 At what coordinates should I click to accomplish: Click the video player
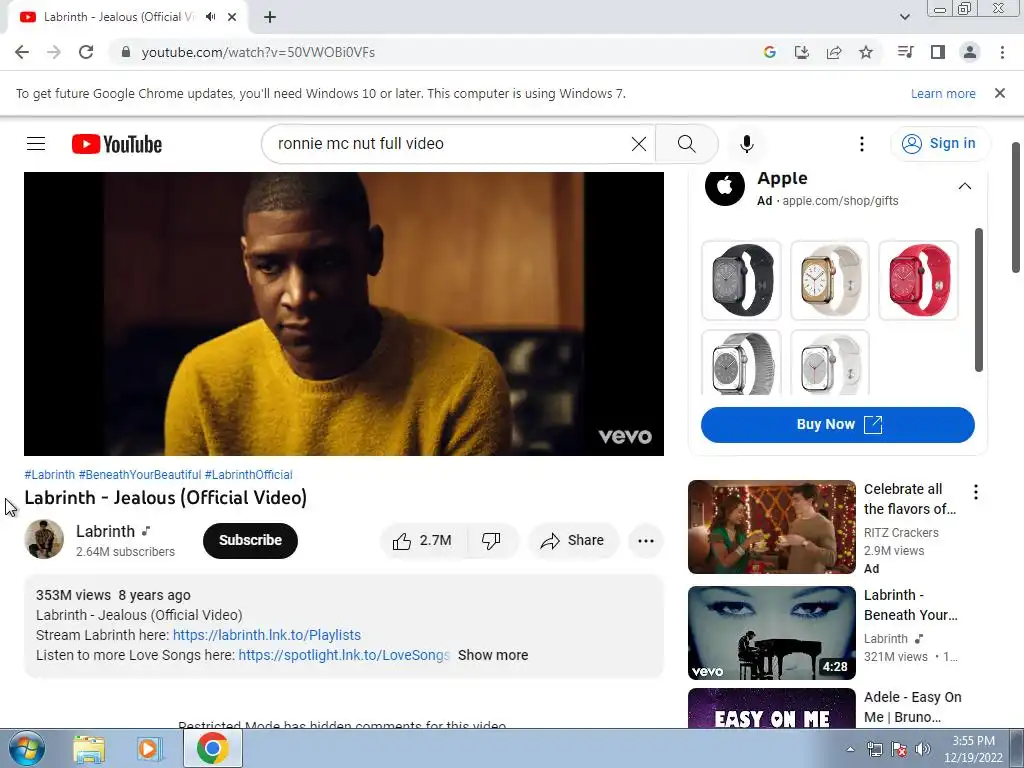[344, 313]
